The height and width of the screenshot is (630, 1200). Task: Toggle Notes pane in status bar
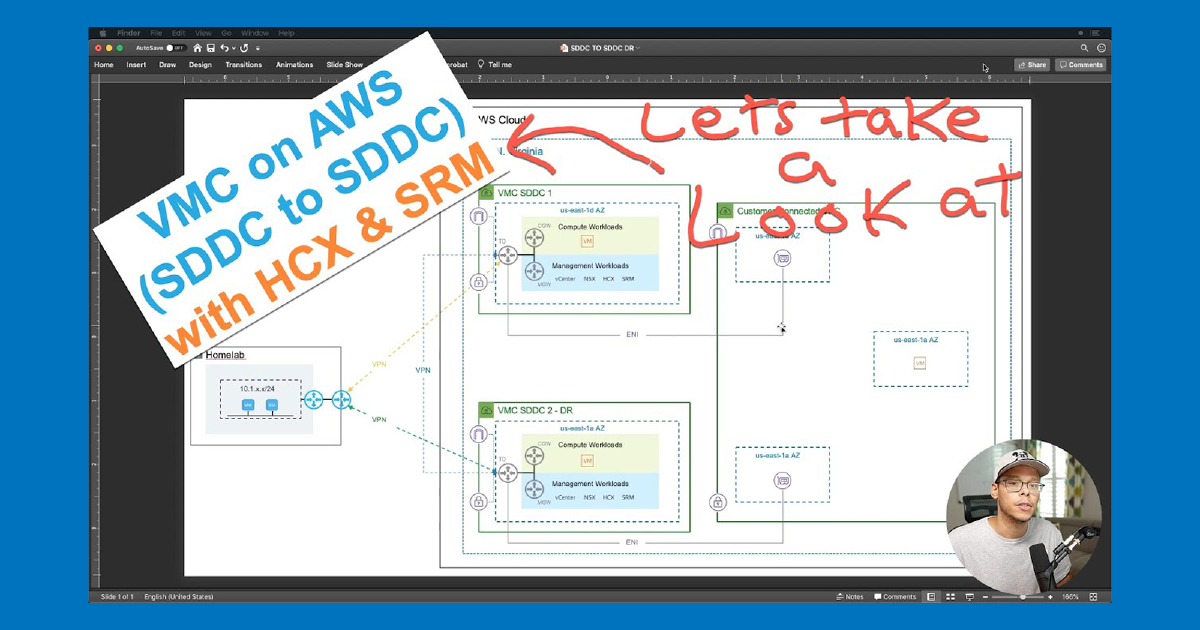coord(849,597)
